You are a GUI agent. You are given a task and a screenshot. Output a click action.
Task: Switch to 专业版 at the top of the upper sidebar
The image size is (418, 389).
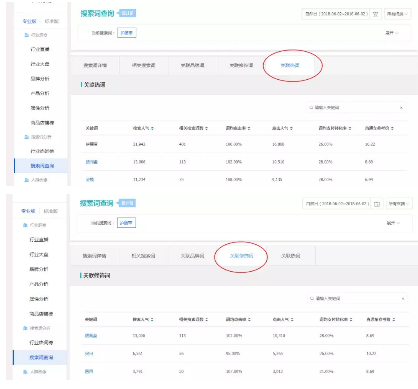tap(29, 21)
